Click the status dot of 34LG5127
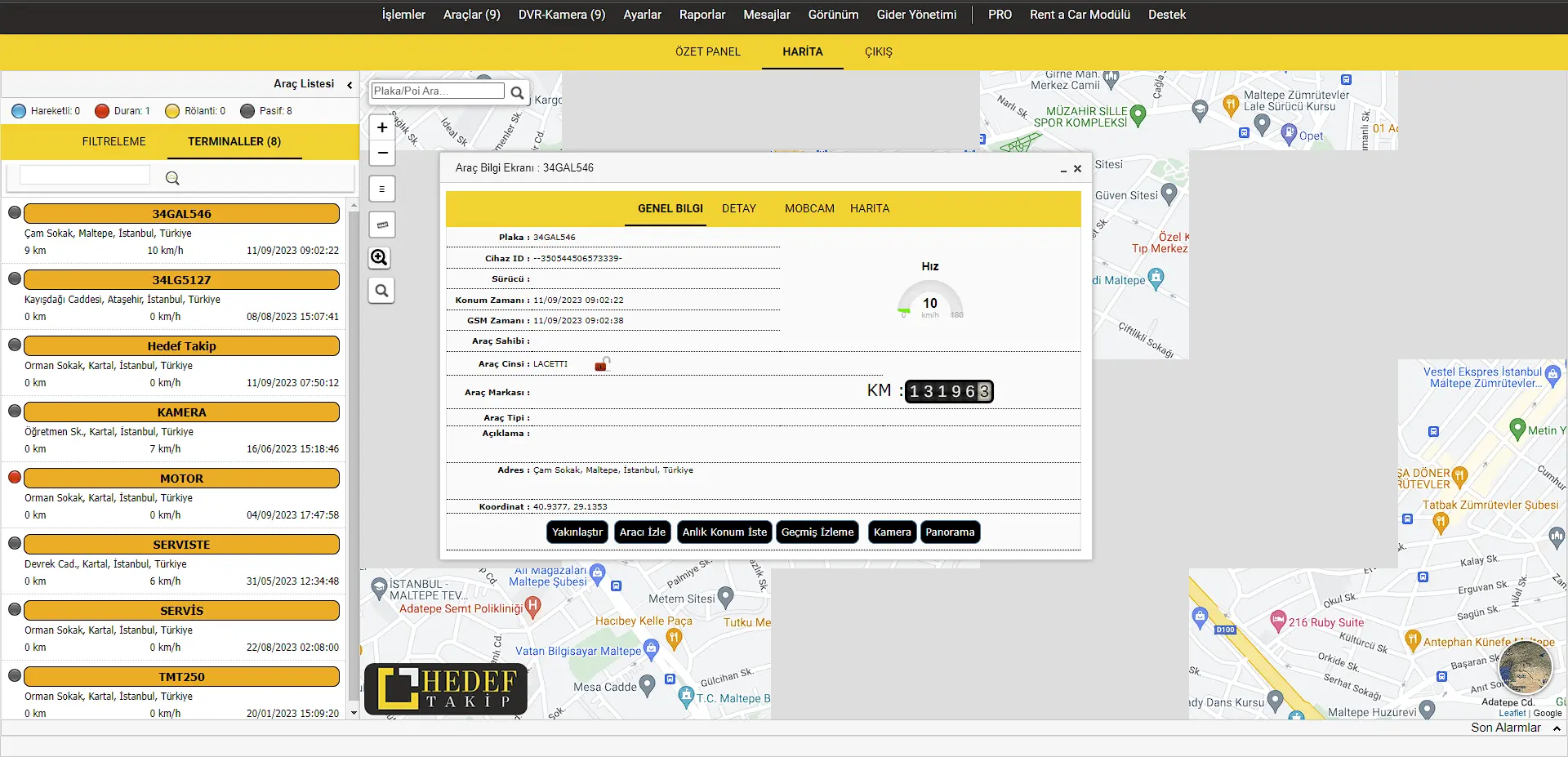The image size is (1568, 757). coord(15,278)
